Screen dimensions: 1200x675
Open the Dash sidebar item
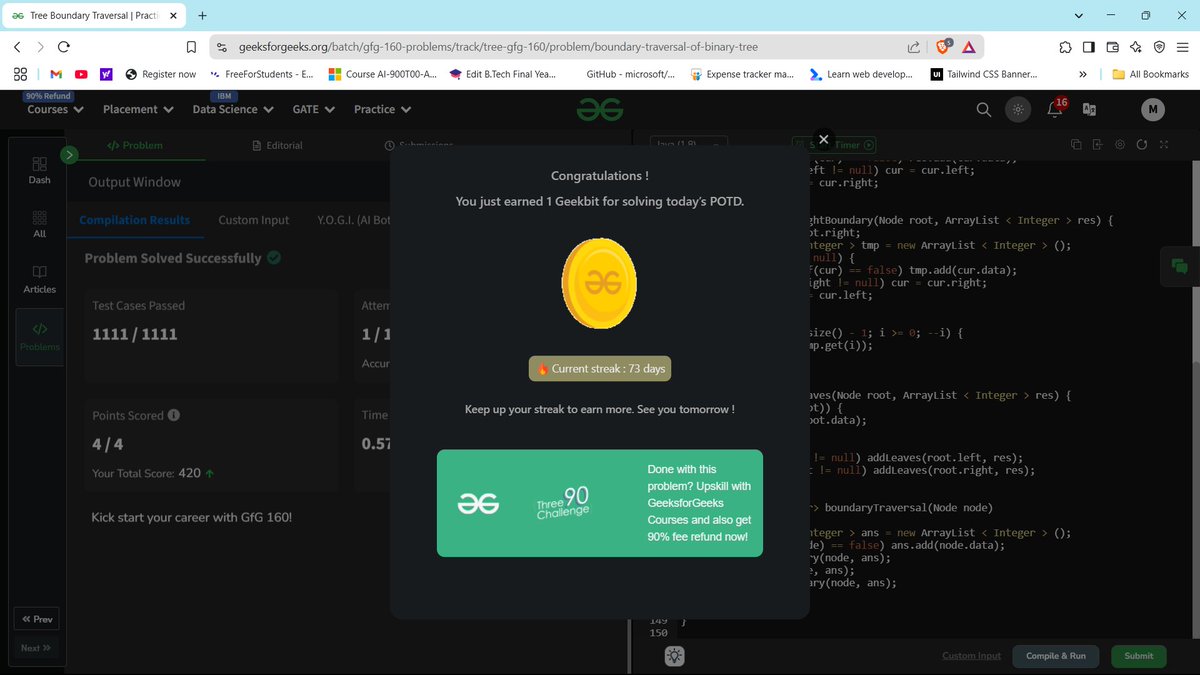point(39,170)
